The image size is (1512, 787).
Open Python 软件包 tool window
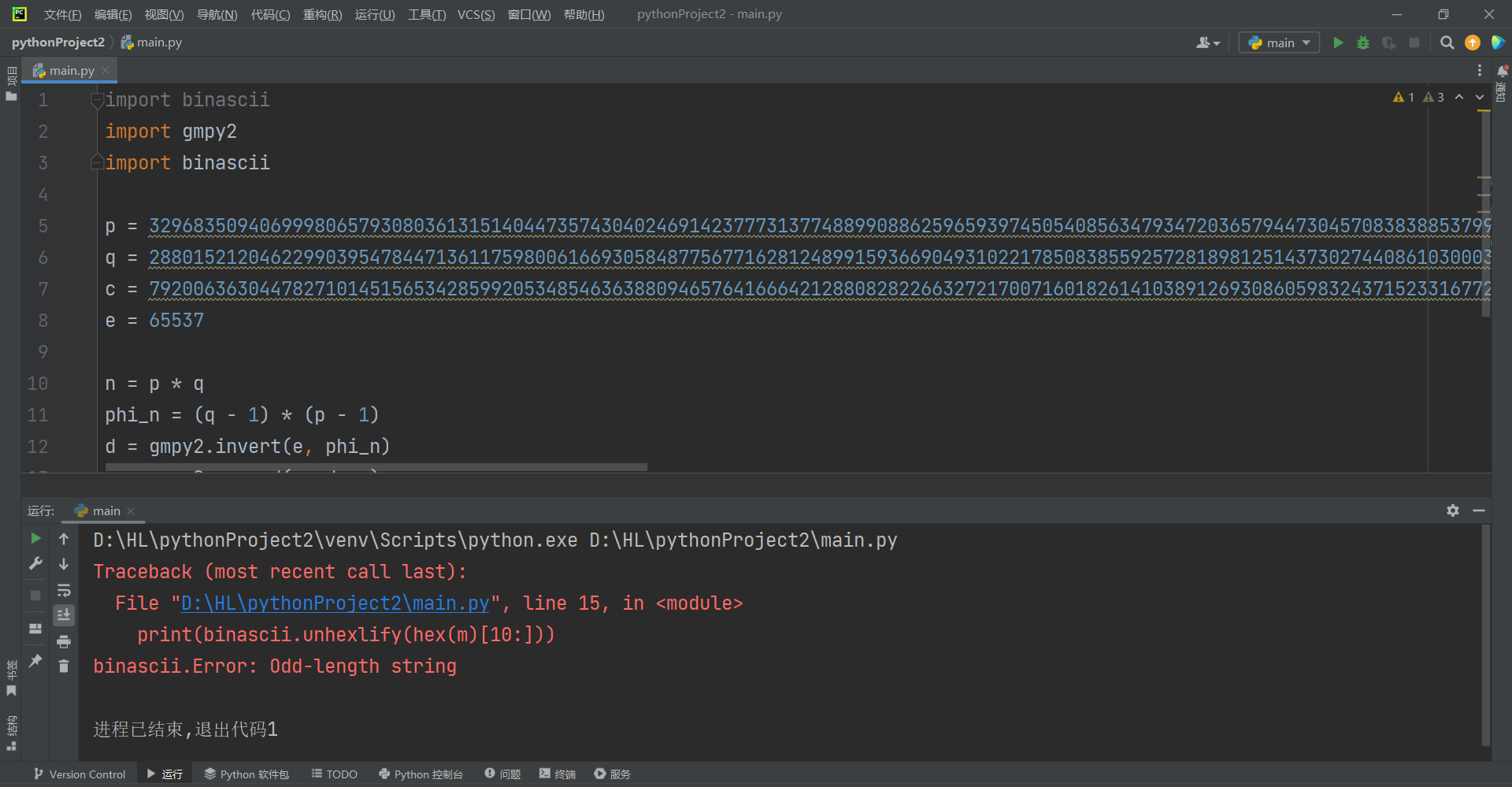(x=246, y=774)
